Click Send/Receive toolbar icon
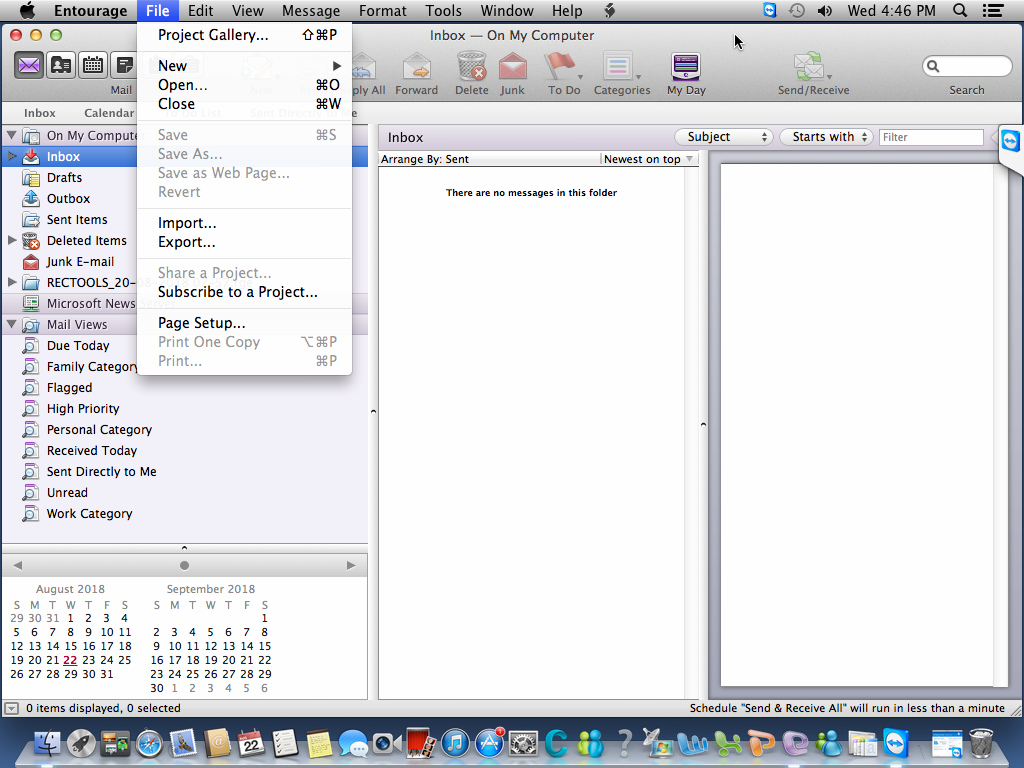This screenshot has width=1024, height=768. click(x=809, y=67)
